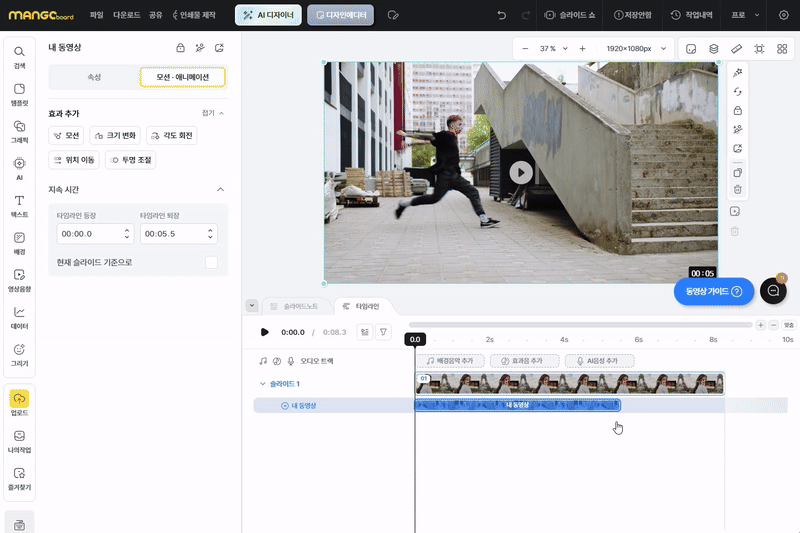The width and height of the screenshot is (800, 533).
Task: Click the 배경음악 추가 button
Action: pyautogui.click(x=450, y=361)
